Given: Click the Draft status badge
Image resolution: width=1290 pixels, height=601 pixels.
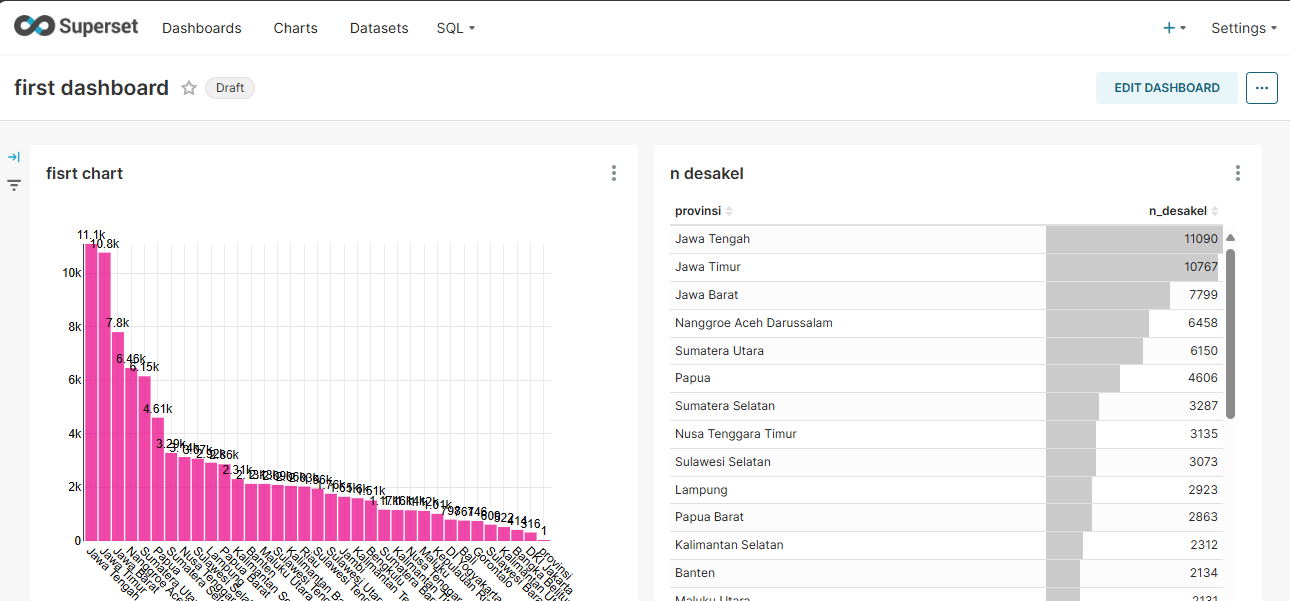Looking at the screenshot, I should click(x=230, y=88).
